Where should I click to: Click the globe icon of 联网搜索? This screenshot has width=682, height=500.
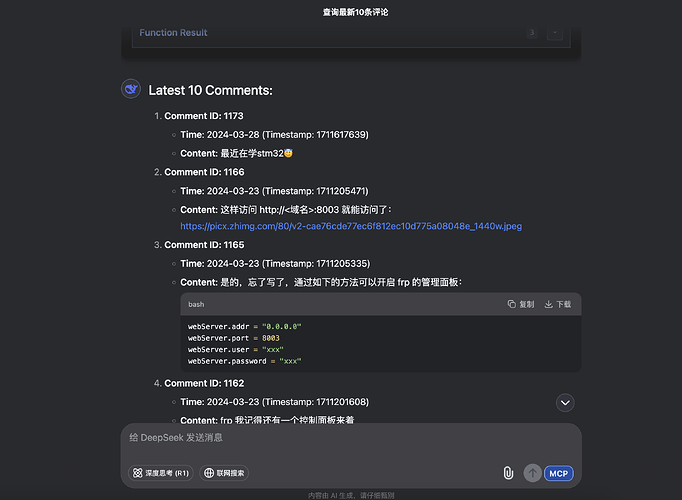(209, 473)
